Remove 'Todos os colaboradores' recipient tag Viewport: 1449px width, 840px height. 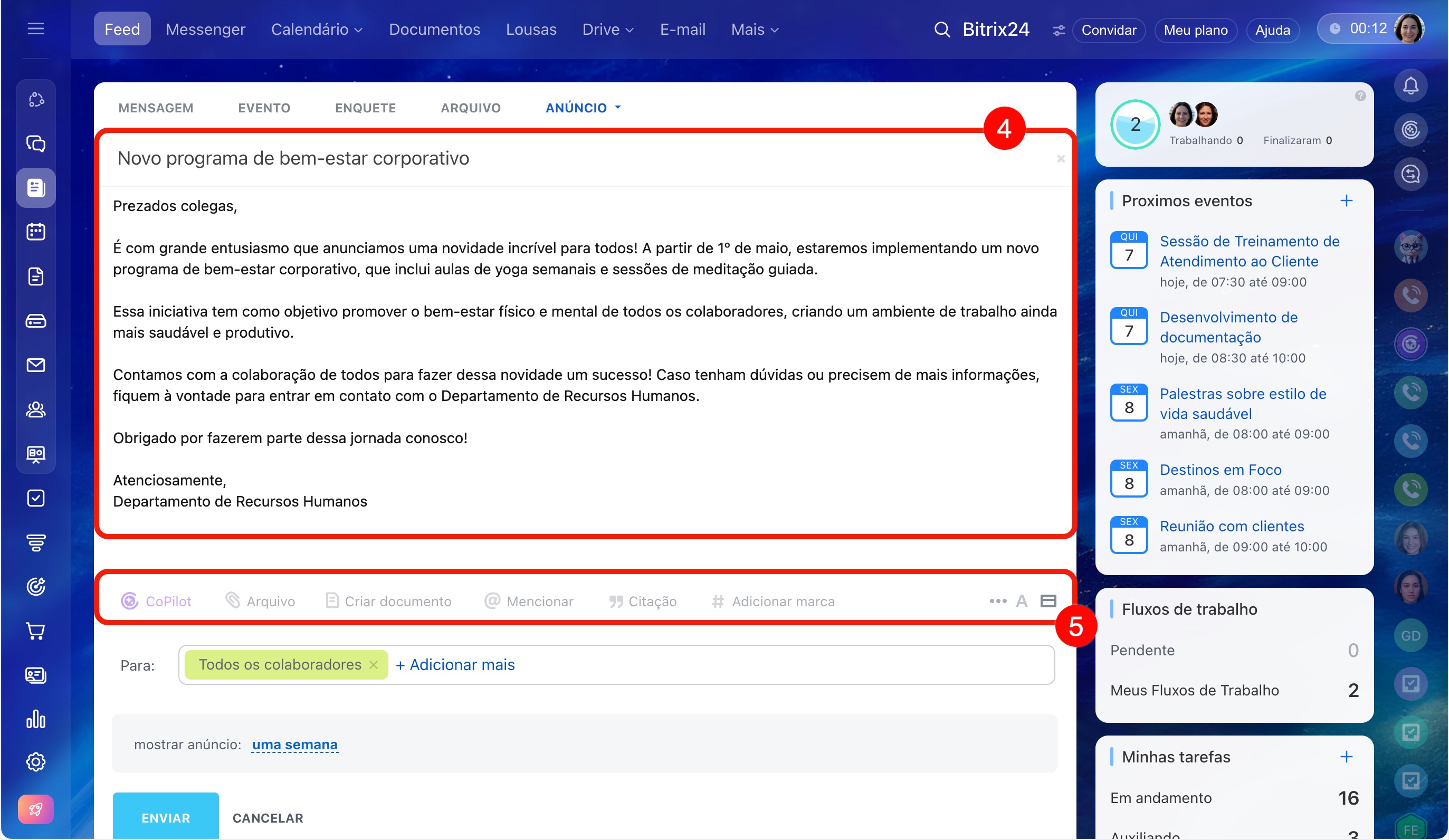[374, 665]
